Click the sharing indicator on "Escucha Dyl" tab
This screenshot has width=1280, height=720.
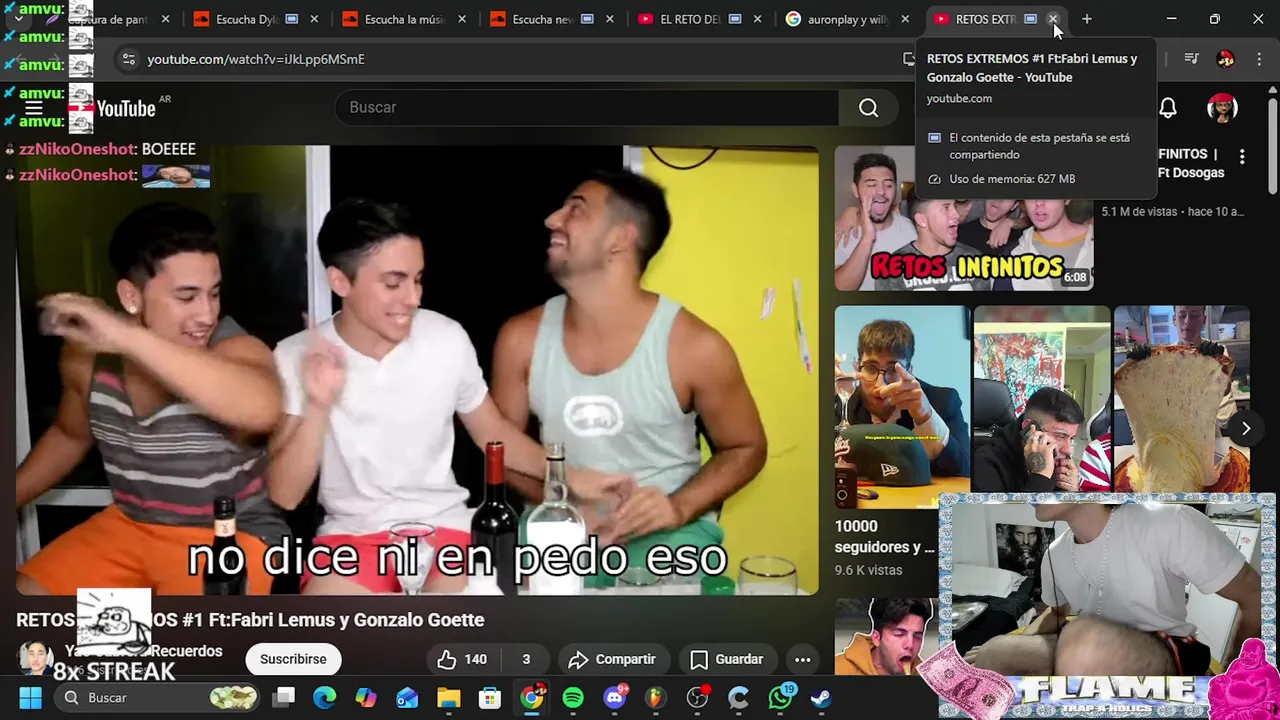pyautogui.click(x=291, y=19)
